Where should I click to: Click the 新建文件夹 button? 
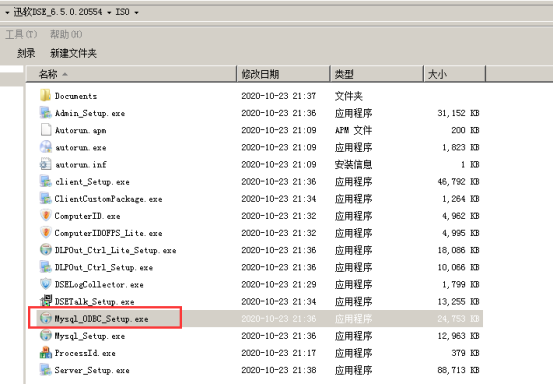73,53
